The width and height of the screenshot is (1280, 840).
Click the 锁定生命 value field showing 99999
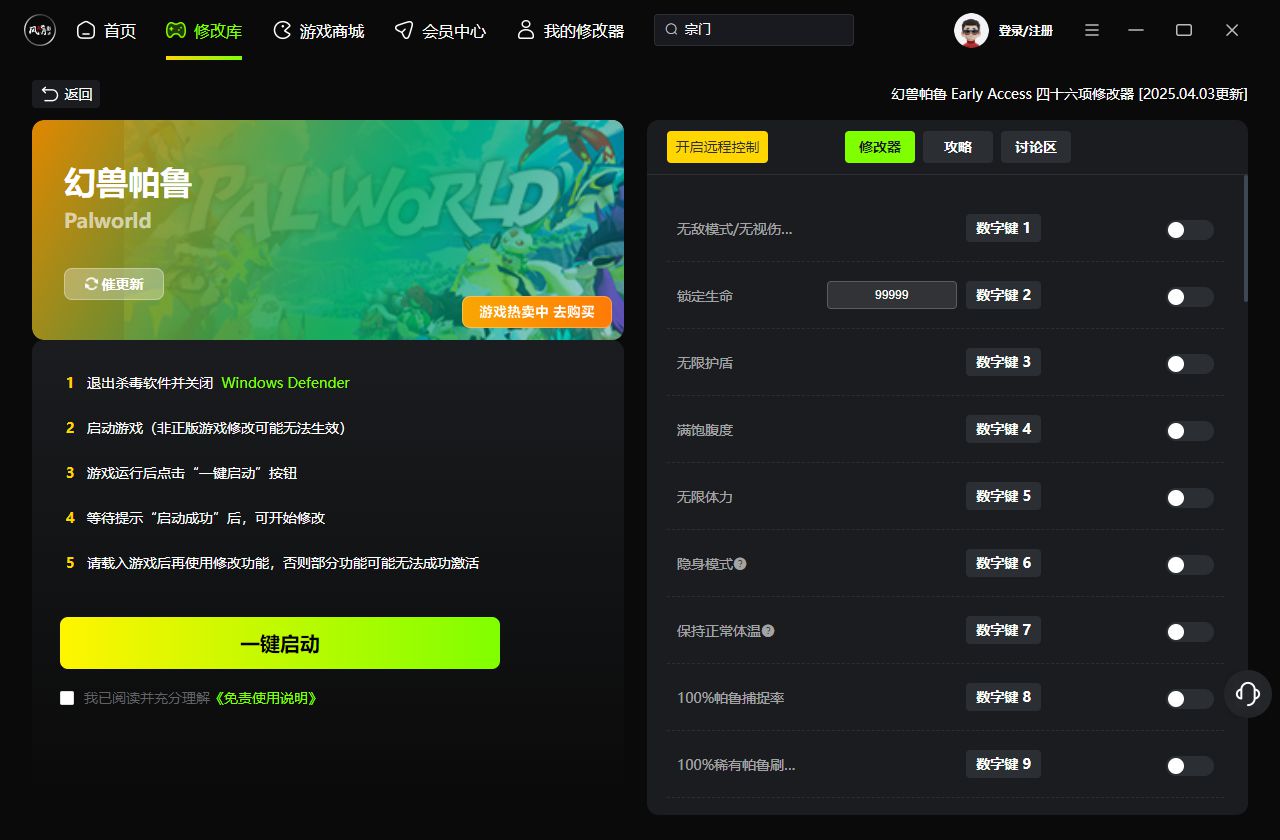click(891, 295)
